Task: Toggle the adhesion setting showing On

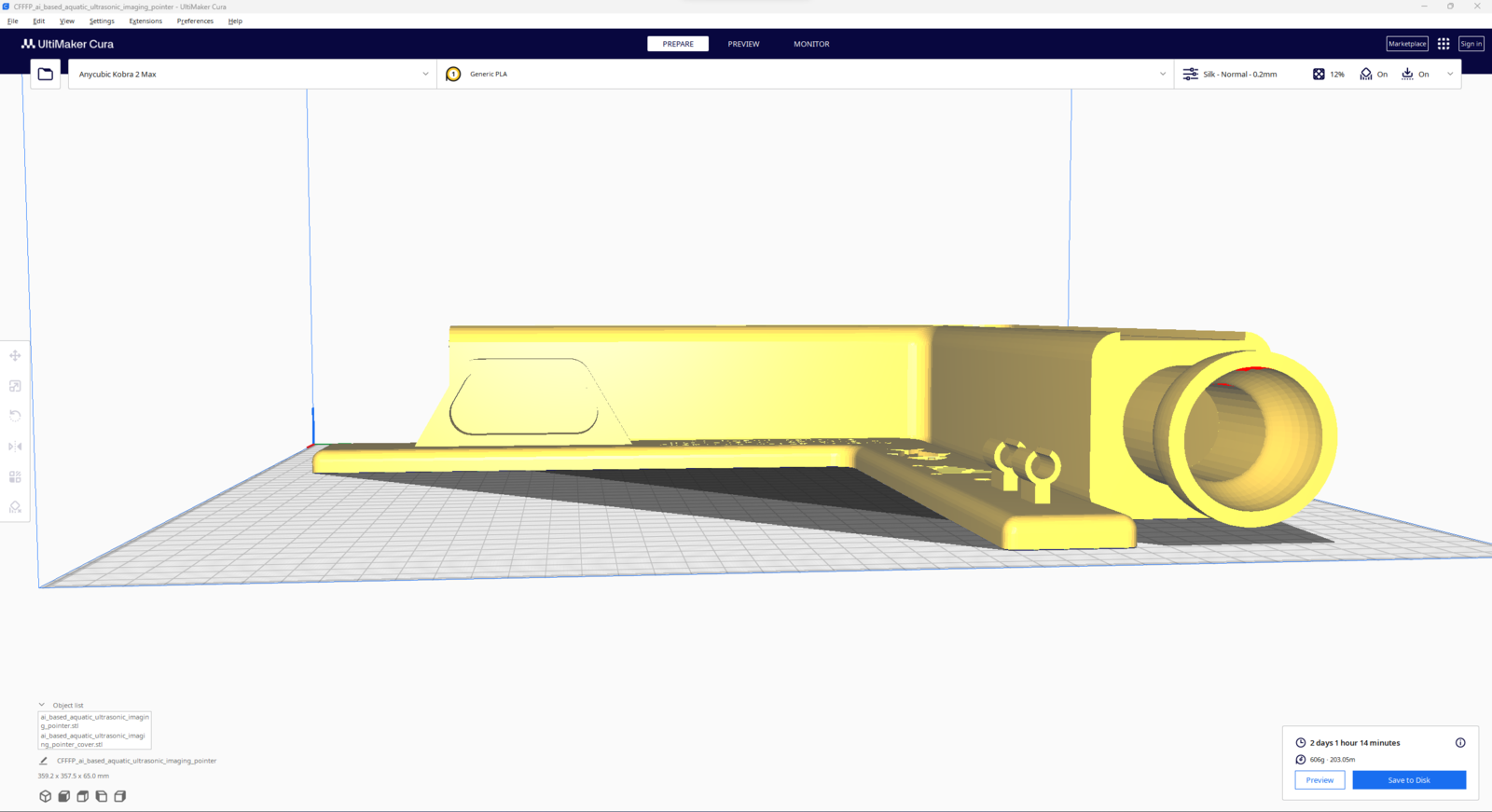Action: [x=1416, y=74]
